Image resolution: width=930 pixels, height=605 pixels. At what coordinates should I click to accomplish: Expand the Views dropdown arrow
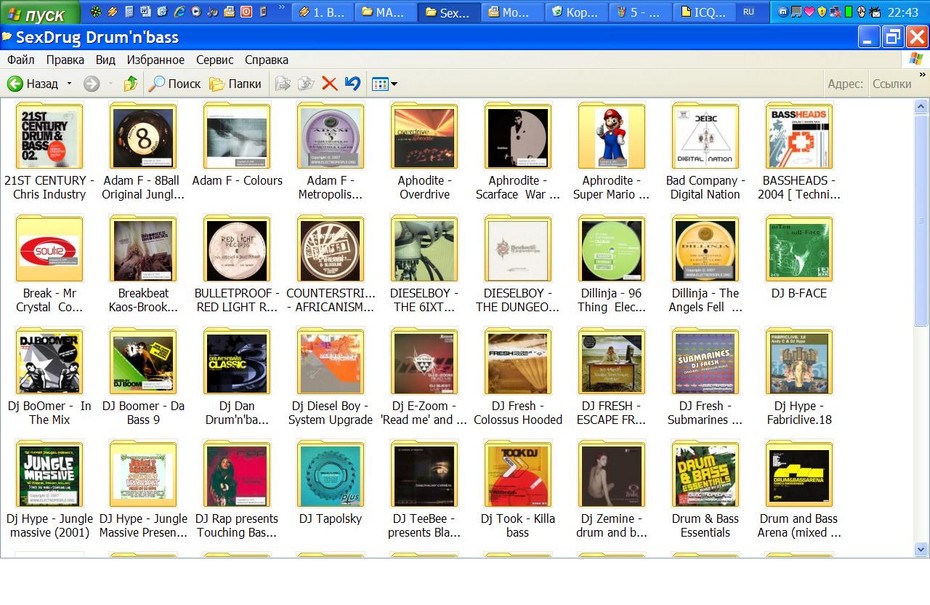394,84
